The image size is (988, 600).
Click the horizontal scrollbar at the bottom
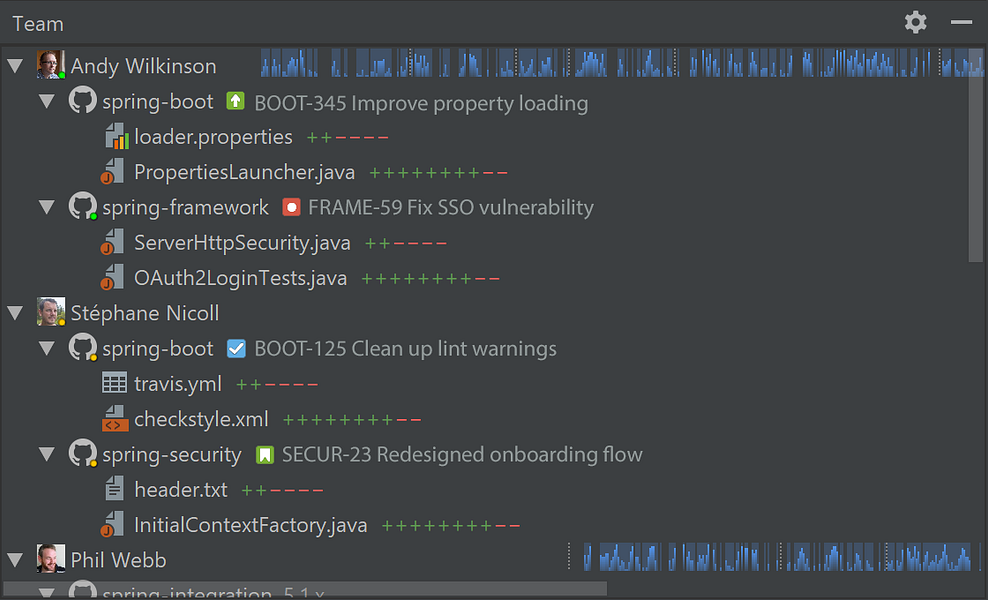pyautogui.click(x=305, y=588)
